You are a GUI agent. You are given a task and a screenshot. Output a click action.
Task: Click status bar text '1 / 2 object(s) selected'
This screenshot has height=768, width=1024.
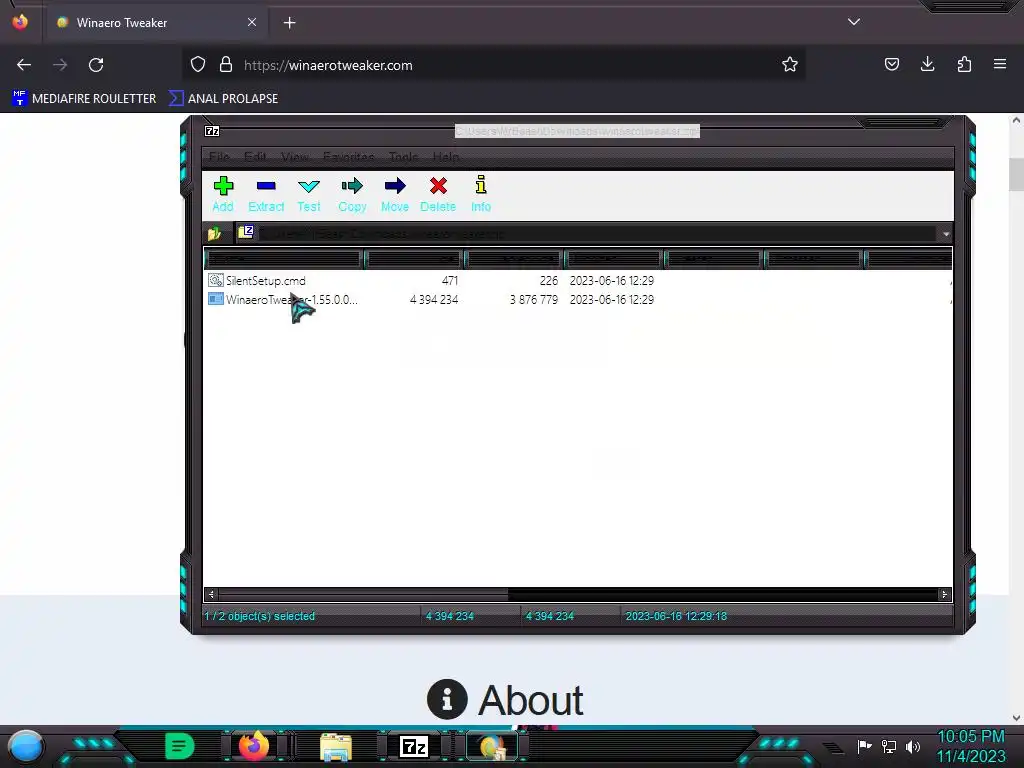click(259, 616)
